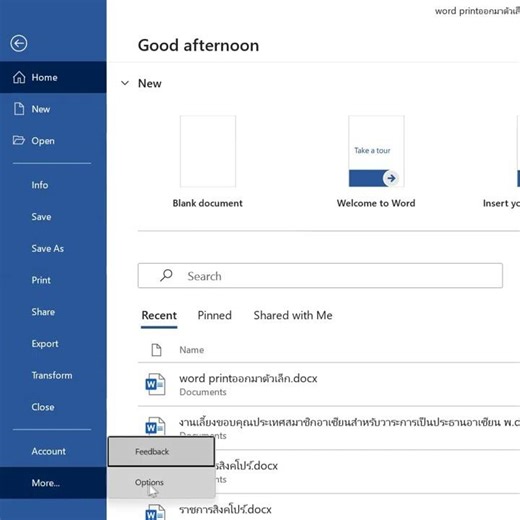Image resolution: width=520 pixels, height=520 pixels.
Task: Click the Welcome to Word caption
Action: (x=376, y=203)
